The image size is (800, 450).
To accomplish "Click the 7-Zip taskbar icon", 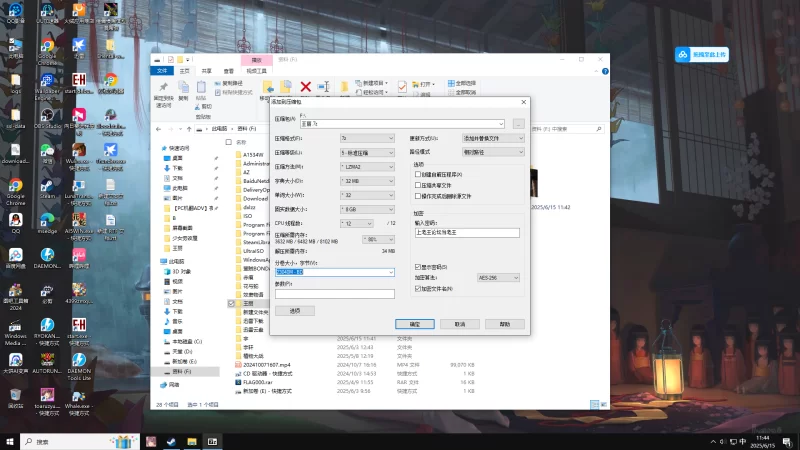I will [x=212, y=441].
